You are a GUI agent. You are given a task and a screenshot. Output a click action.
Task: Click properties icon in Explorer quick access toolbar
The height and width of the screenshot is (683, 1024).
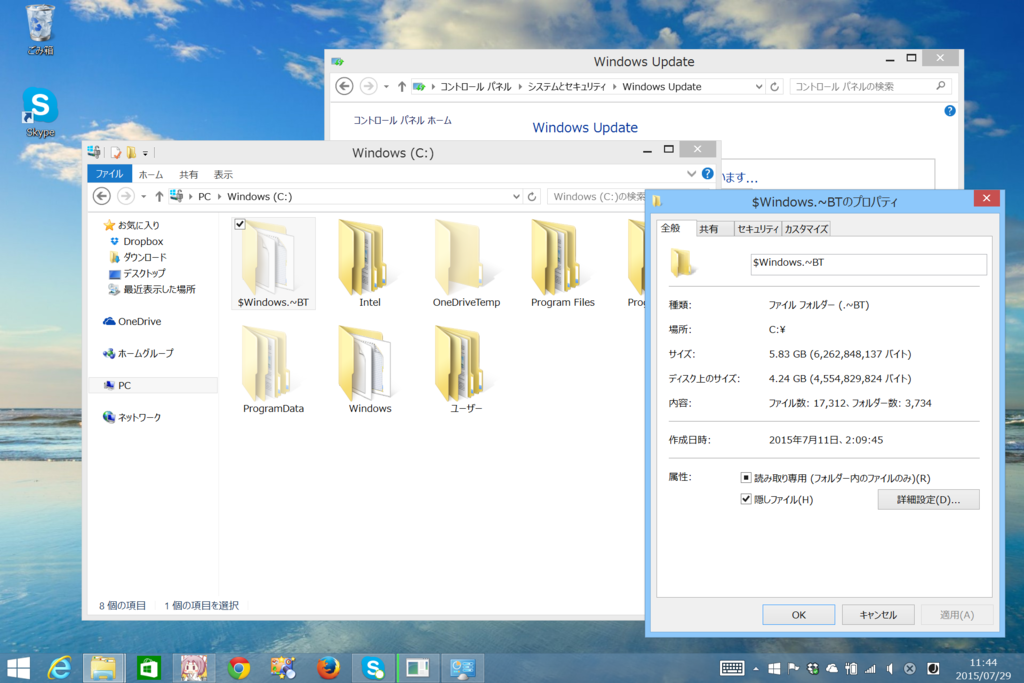[116, 153]
